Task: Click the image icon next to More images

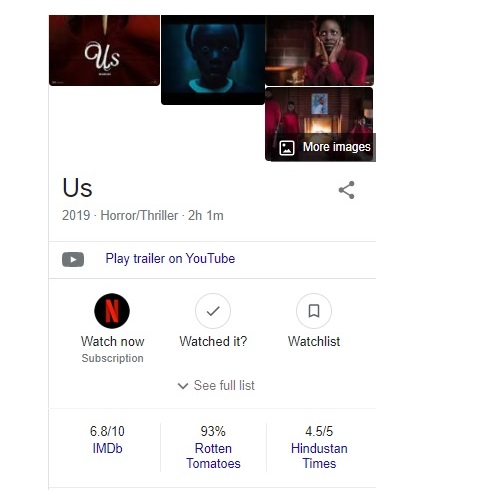Action: [x=287, y=148]
